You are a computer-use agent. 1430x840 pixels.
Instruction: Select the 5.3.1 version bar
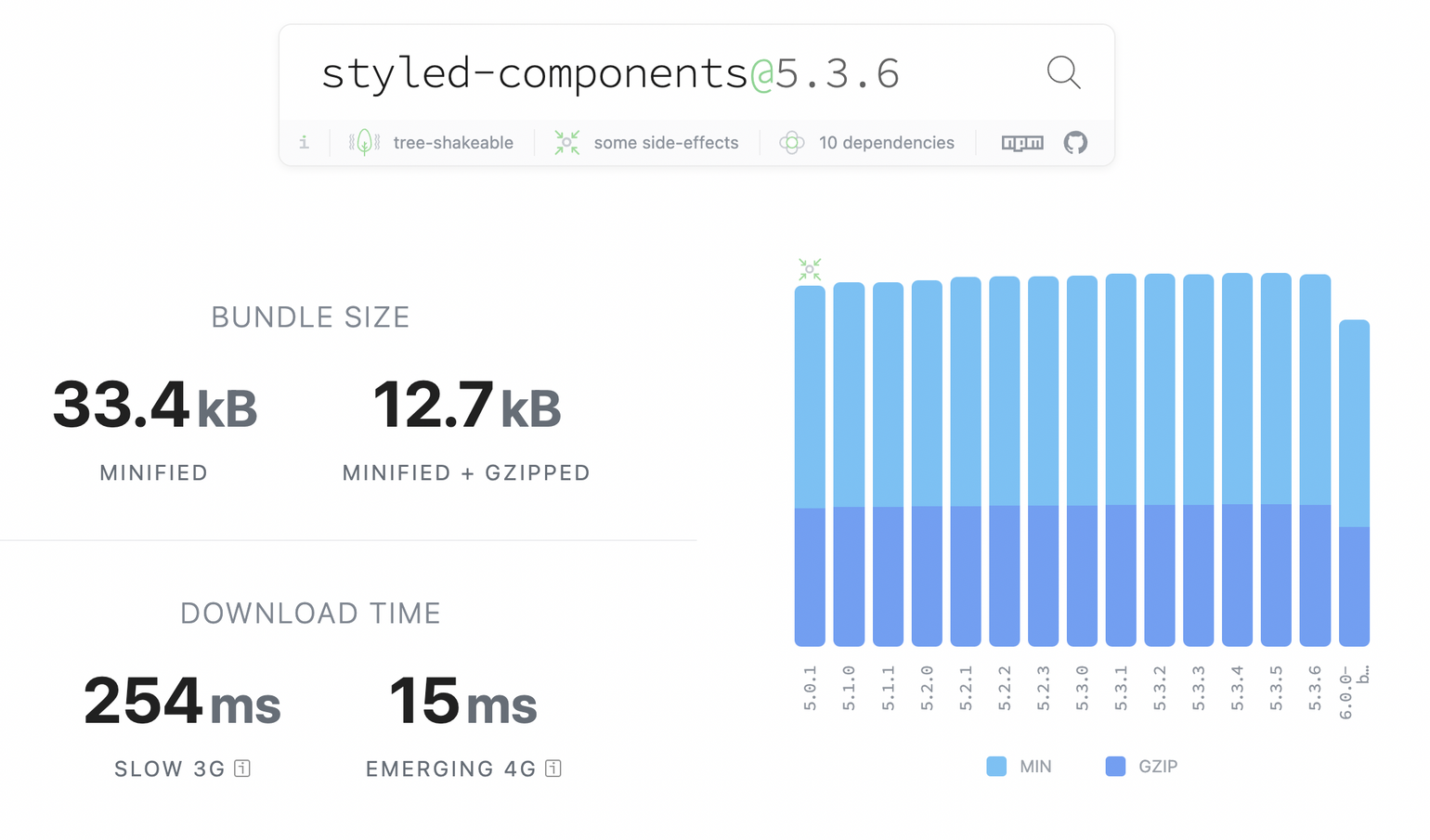tap(1121, 459)
